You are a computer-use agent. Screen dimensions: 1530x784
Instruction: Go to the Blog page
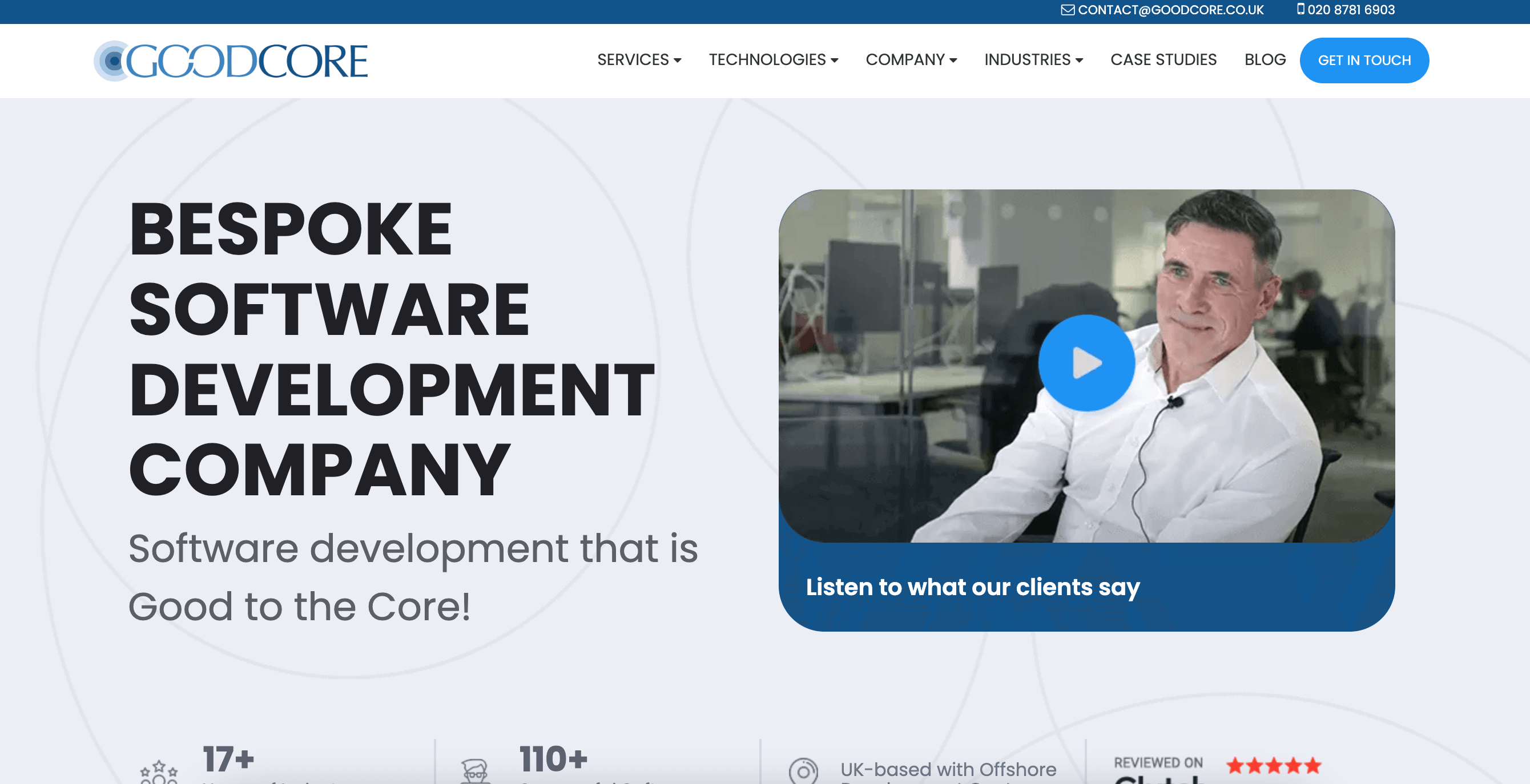click(x=1265, y=60)
